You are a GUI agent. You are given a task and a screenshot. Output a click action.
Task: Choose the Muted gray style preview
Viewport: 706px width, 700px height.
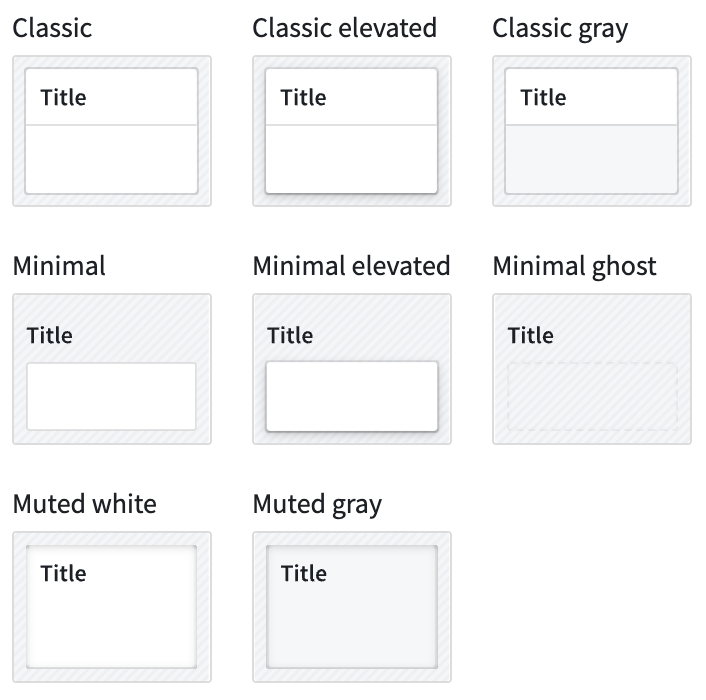(x=352, y=607)
